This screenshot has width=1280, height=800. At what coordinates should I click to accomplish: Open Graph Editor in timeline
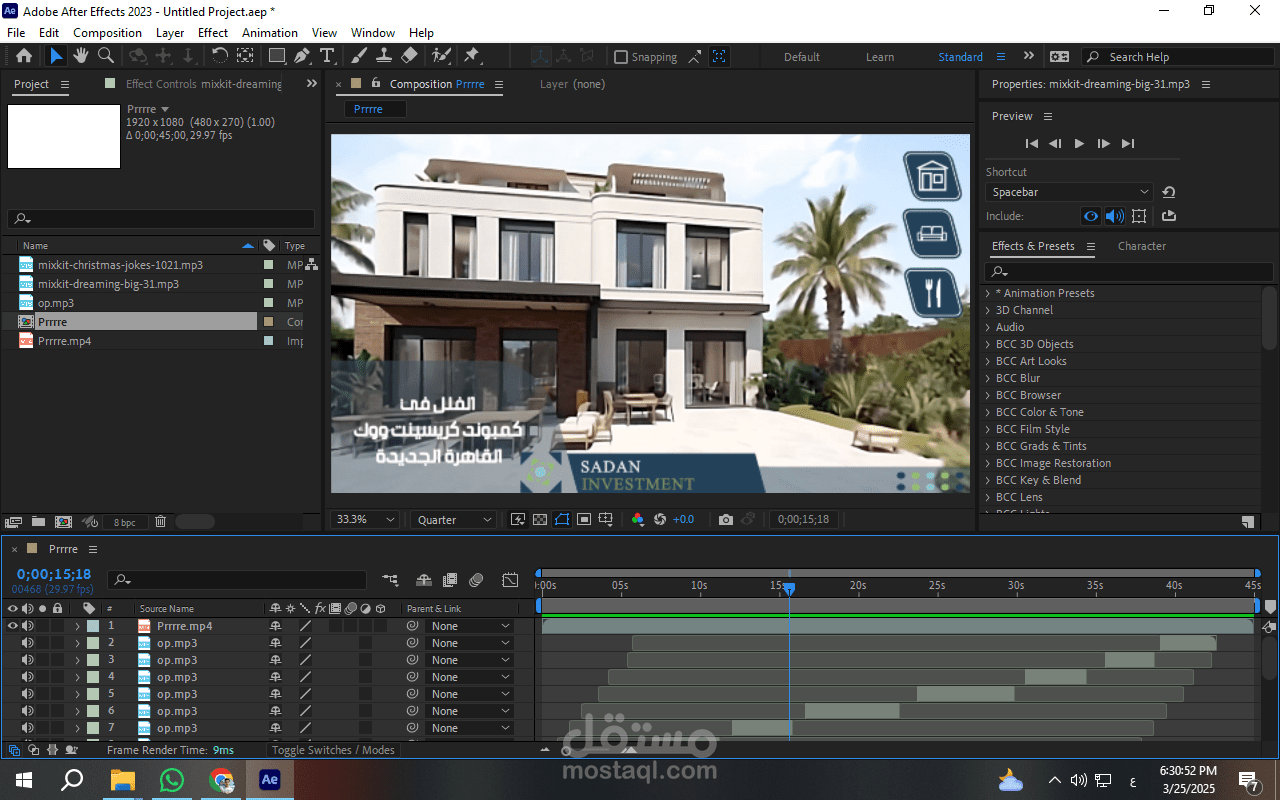point(510,580)
